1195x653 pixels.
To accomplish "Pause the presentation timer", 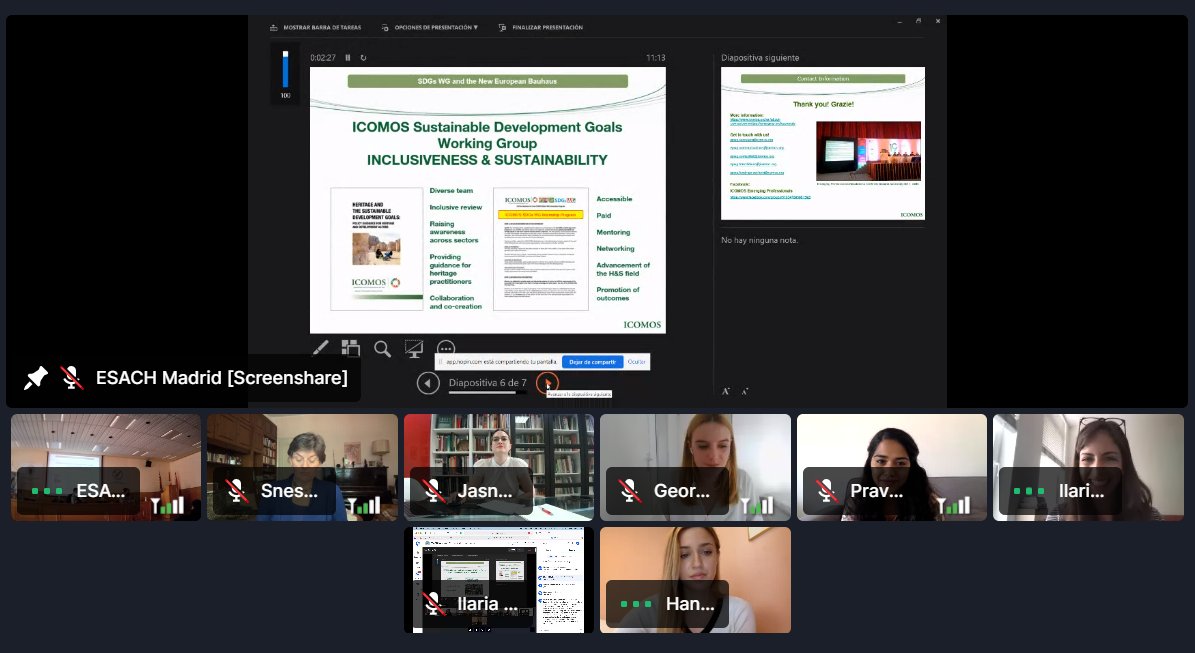I will 348,58.
